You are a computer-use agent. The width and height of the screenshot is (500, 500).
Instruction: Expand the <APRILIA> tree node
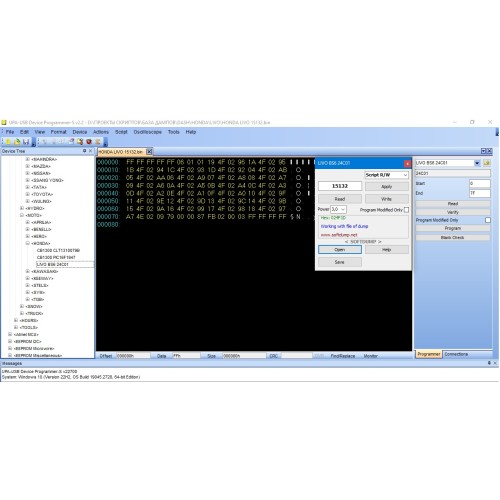coord(28,222)
